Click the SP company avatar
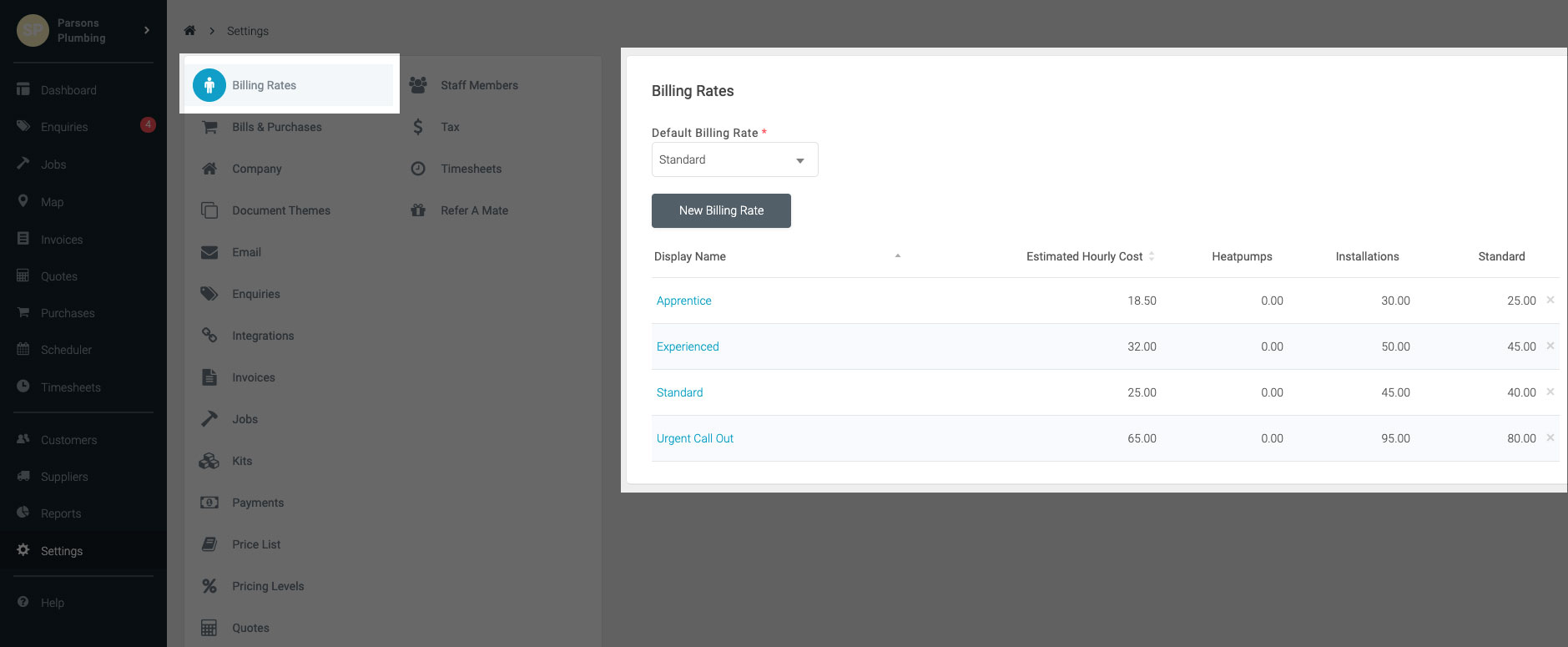The width and height of the screenshot is (1568, 647). point(33,30)
